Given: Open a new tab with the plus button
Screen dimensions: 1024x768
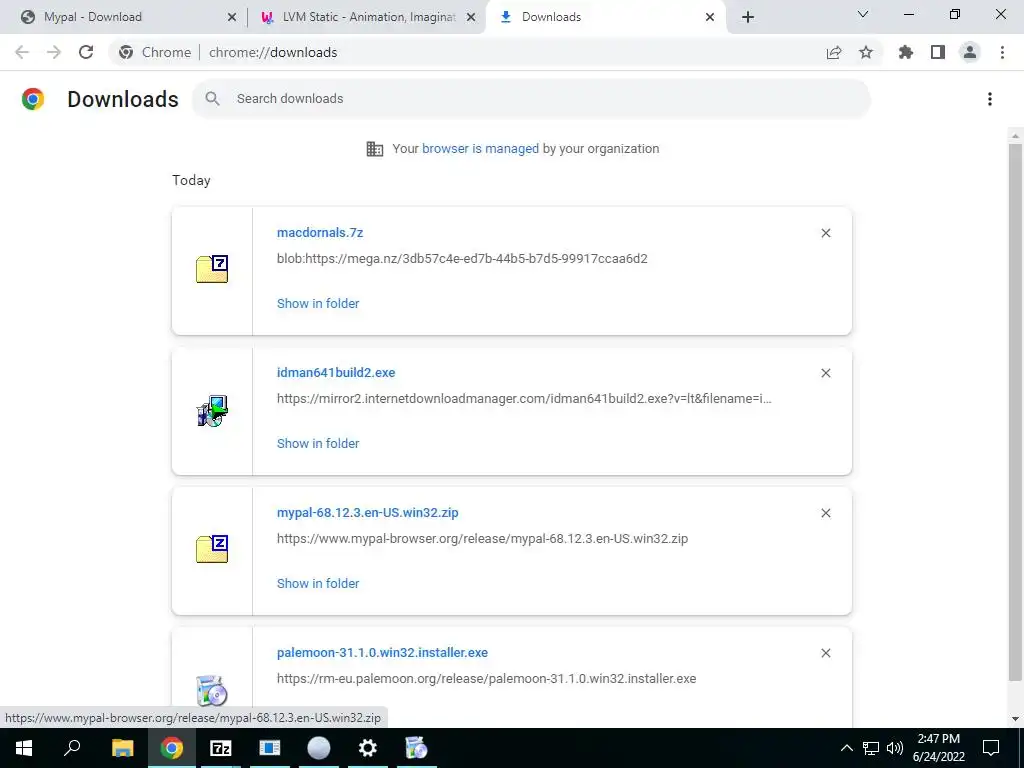Looking at the screenshot, I should click(x=748, y=17).
